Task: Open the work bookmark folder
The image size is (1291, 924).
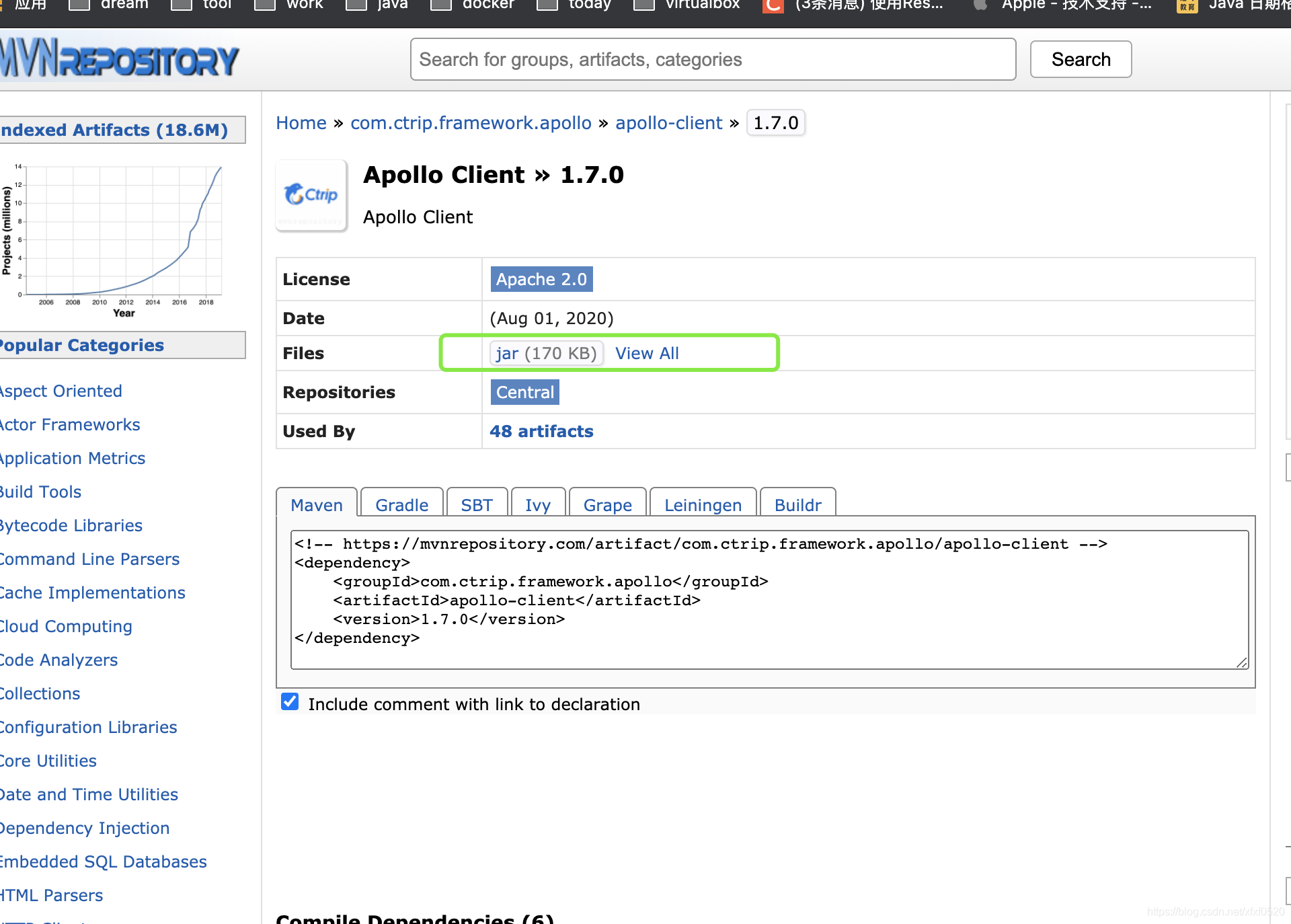Action: [x=289, y=5]
